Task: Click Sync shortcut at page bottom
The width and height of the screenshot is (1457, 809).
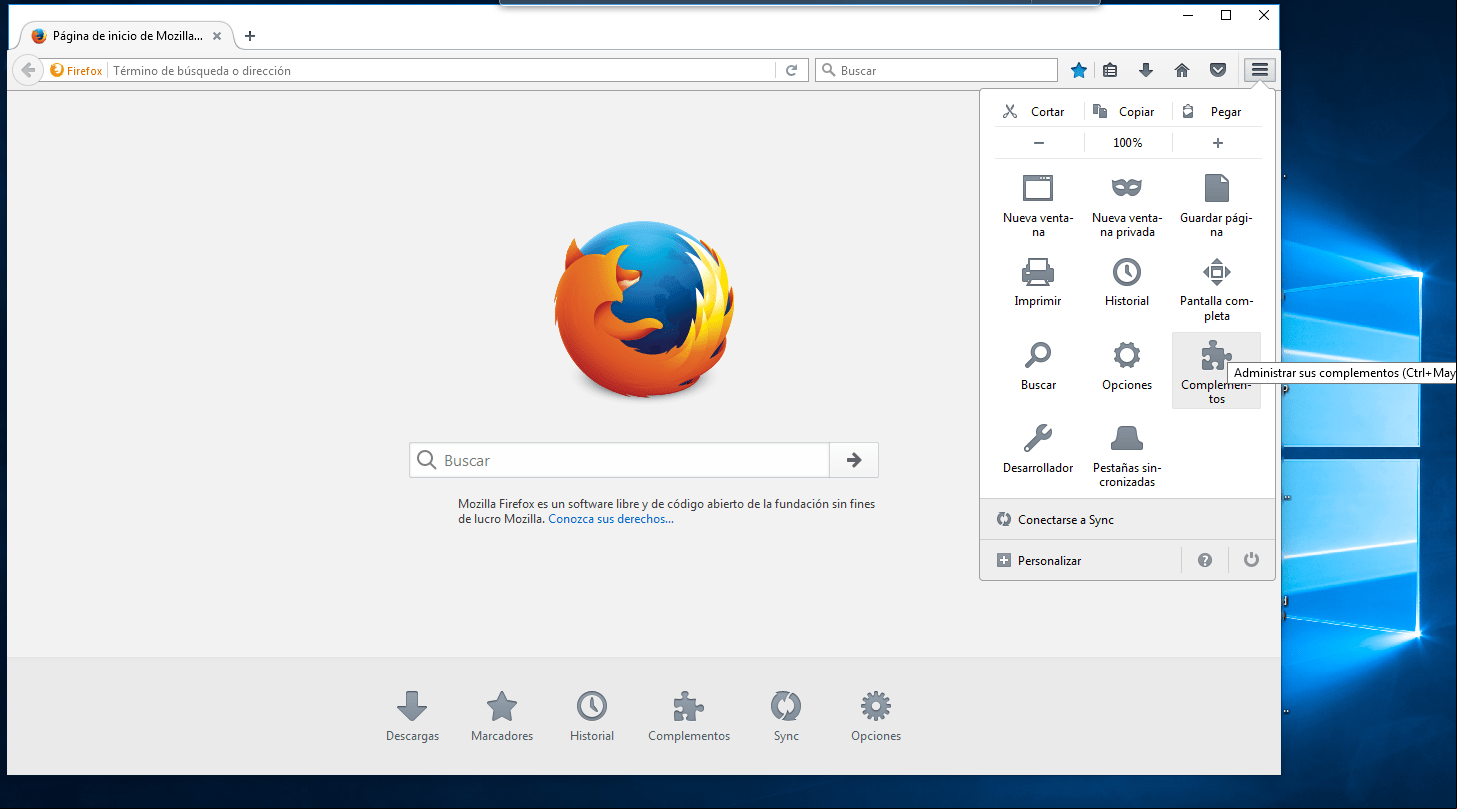Action: click(x=786, y=716)
